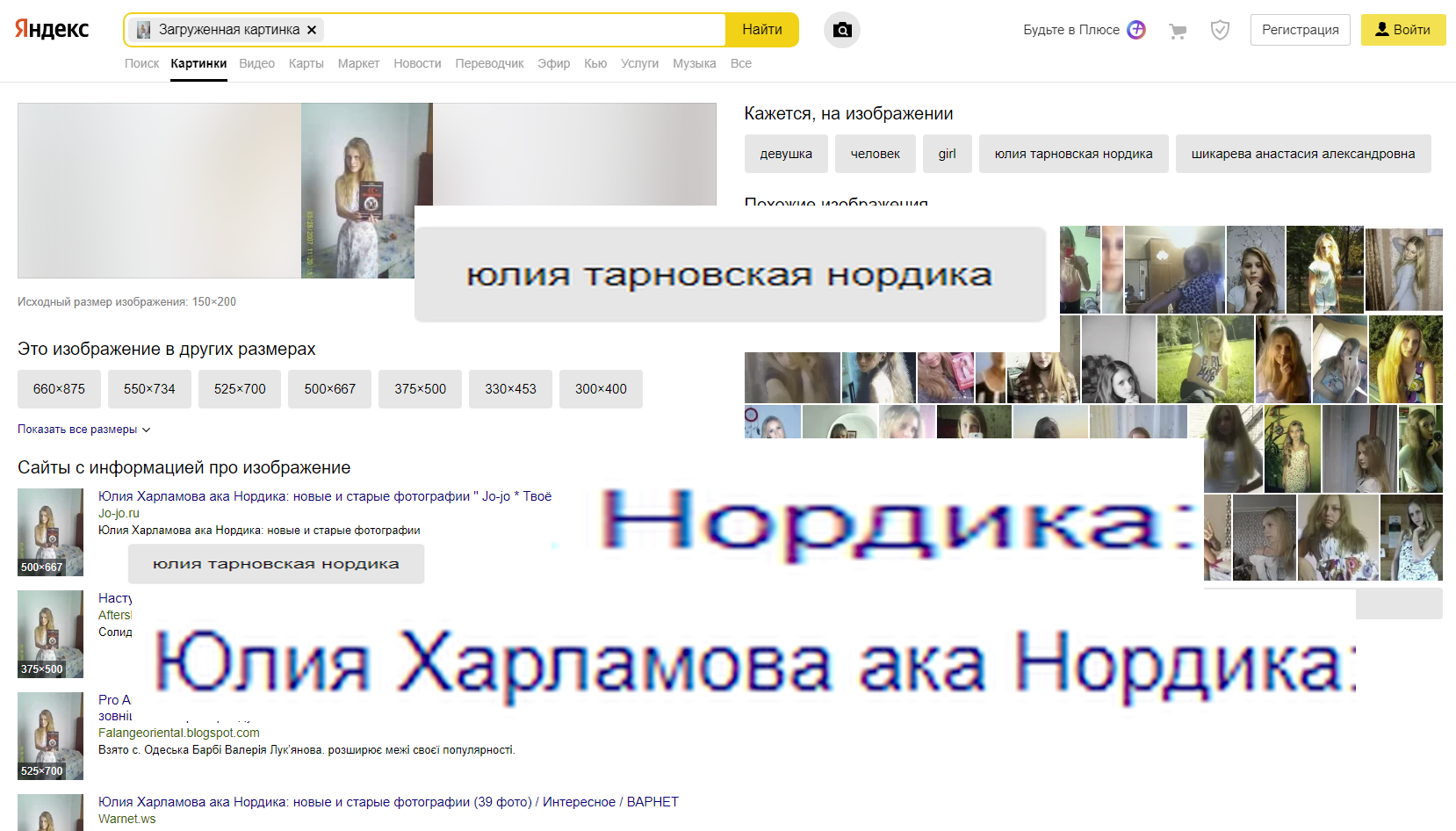
Task: Go to the Карты tab
Action: click(306, 63)
